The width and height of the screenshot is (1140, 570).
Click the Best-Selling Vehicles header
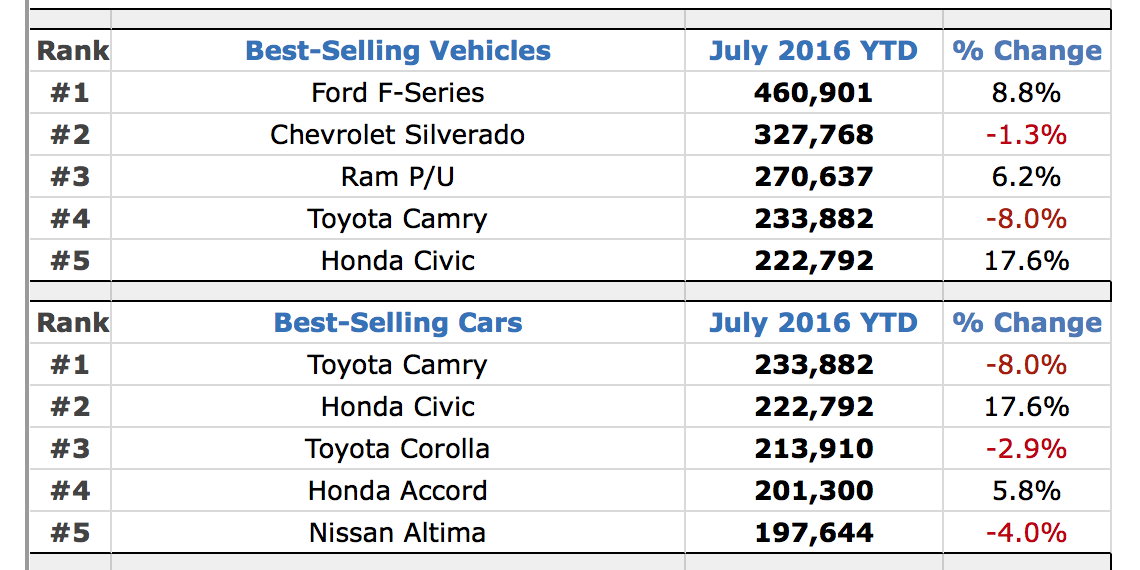[x=398, y=51]
